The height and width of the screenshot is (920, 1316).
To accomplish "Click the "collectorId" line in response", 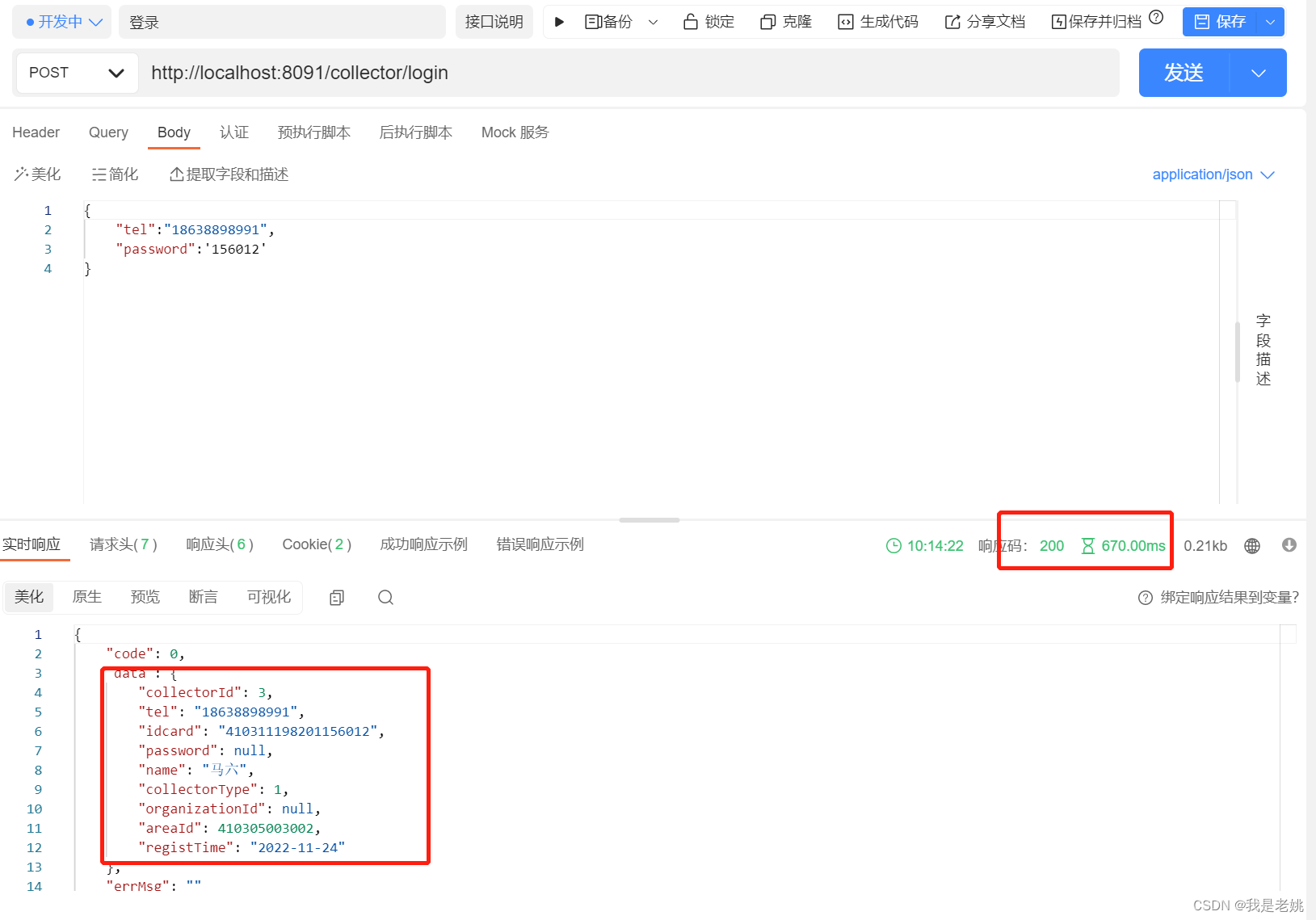I will click(205, 693).
